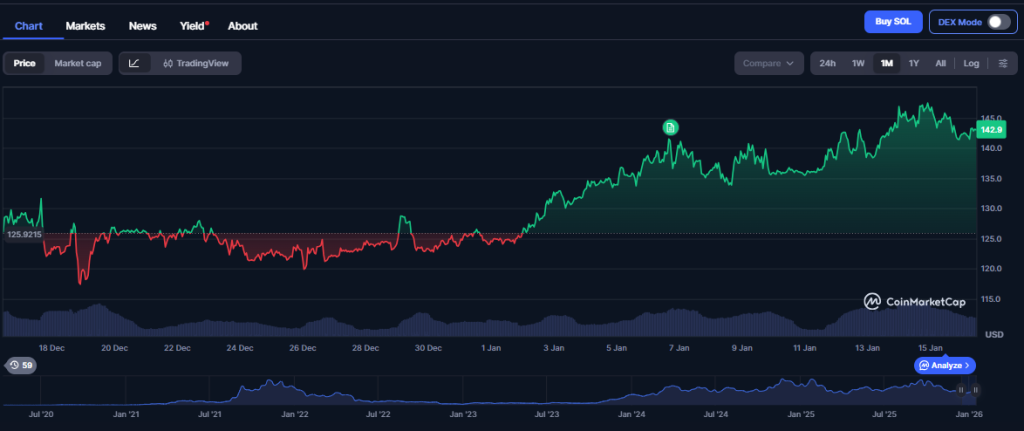Image resolution: width=1024 pixels, height=431 pixels.
Task: Open the Markets tab
Action: 85,26
